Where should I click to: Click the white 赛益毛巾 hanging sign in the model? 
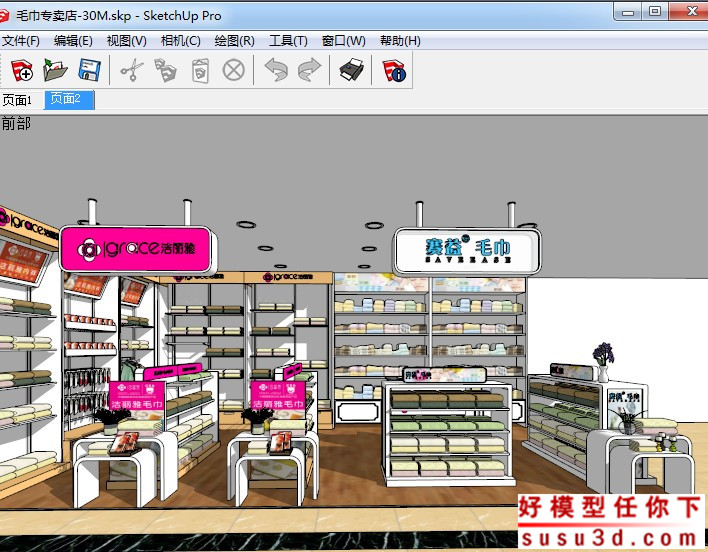click(467, 250)
